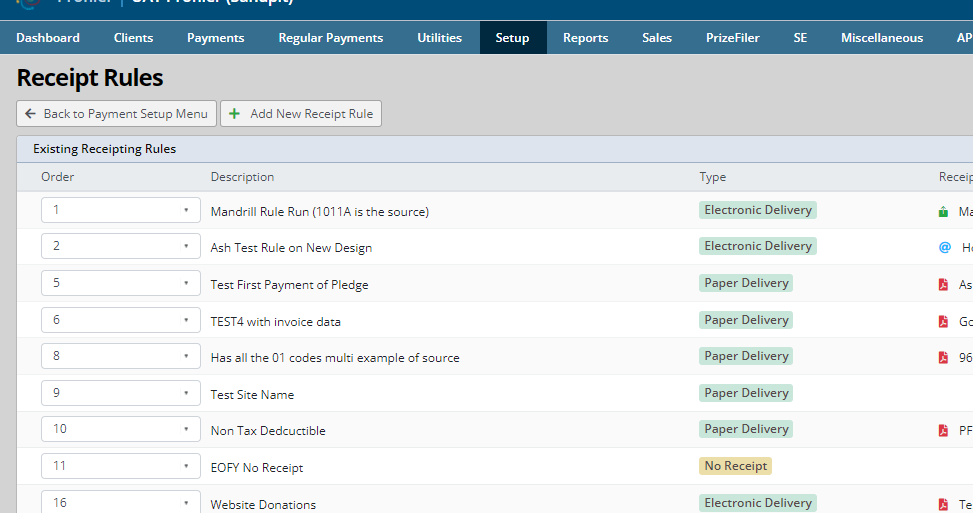
Task: Click 'Non Tax Dedcuctible' description
Action: click(268, 430)
